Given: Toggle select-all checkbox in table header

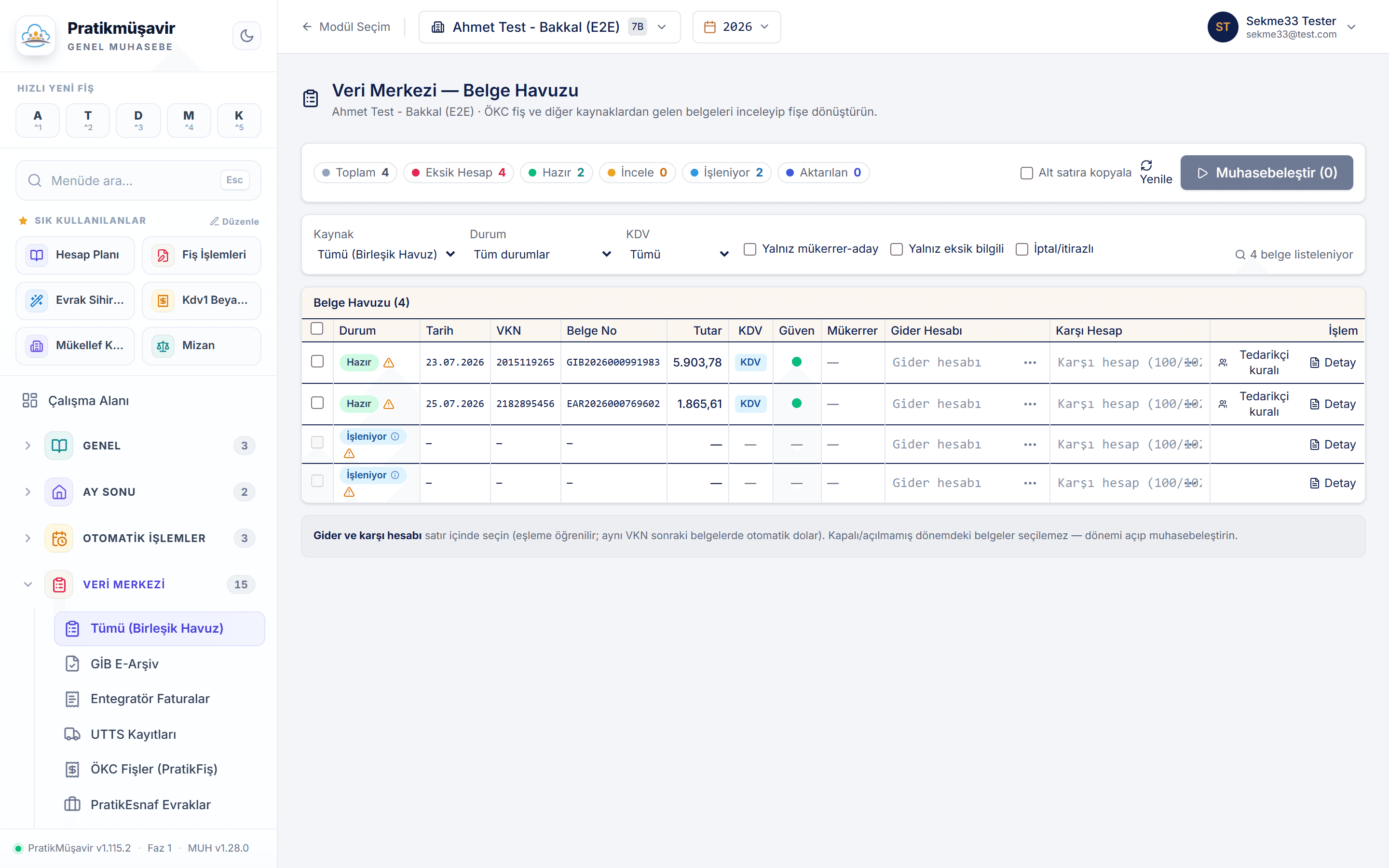Looking at the screenshot, I should click(317, 328).
